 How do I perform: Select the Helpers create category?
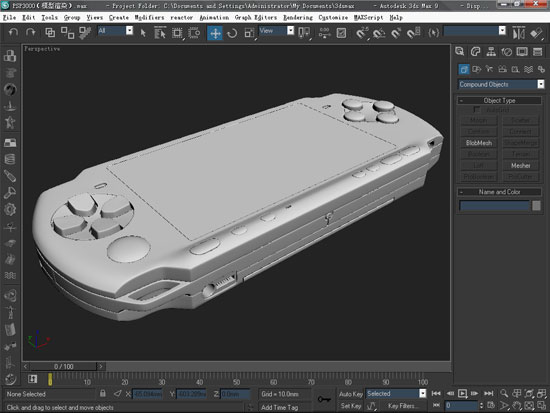click(x=515, y=69)
